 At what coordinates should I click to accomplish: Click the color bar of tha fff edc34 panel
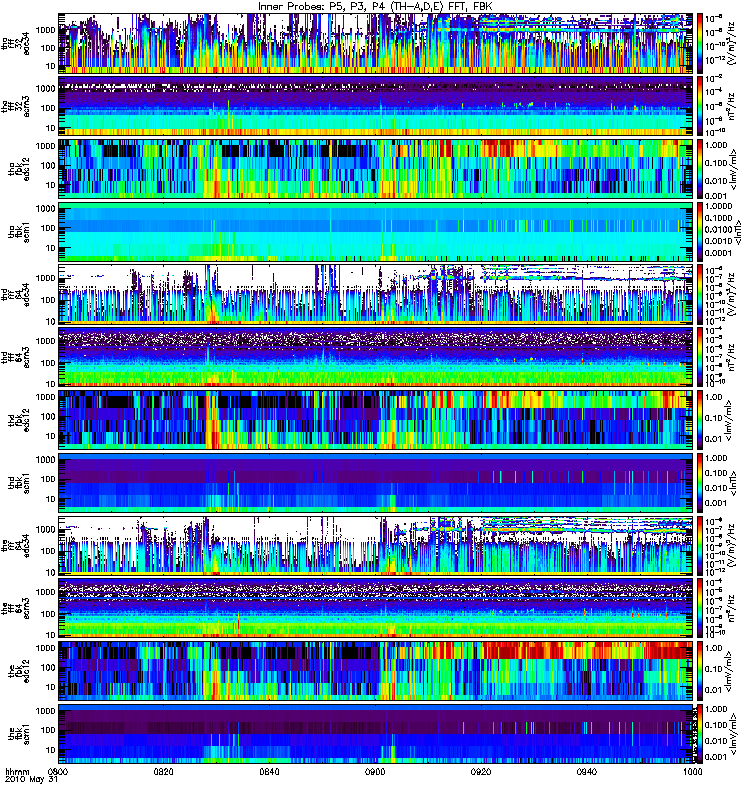coord(700,43)
